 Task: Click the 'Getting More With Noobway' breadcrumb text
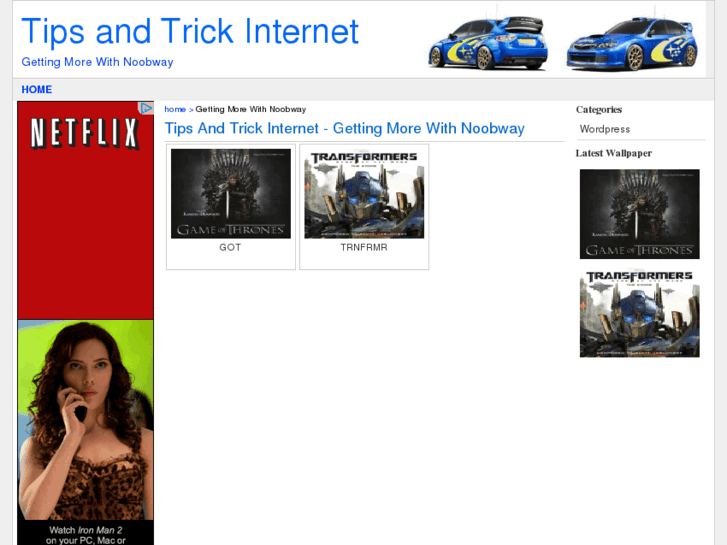pyautogui.click(x=251, y=109)
